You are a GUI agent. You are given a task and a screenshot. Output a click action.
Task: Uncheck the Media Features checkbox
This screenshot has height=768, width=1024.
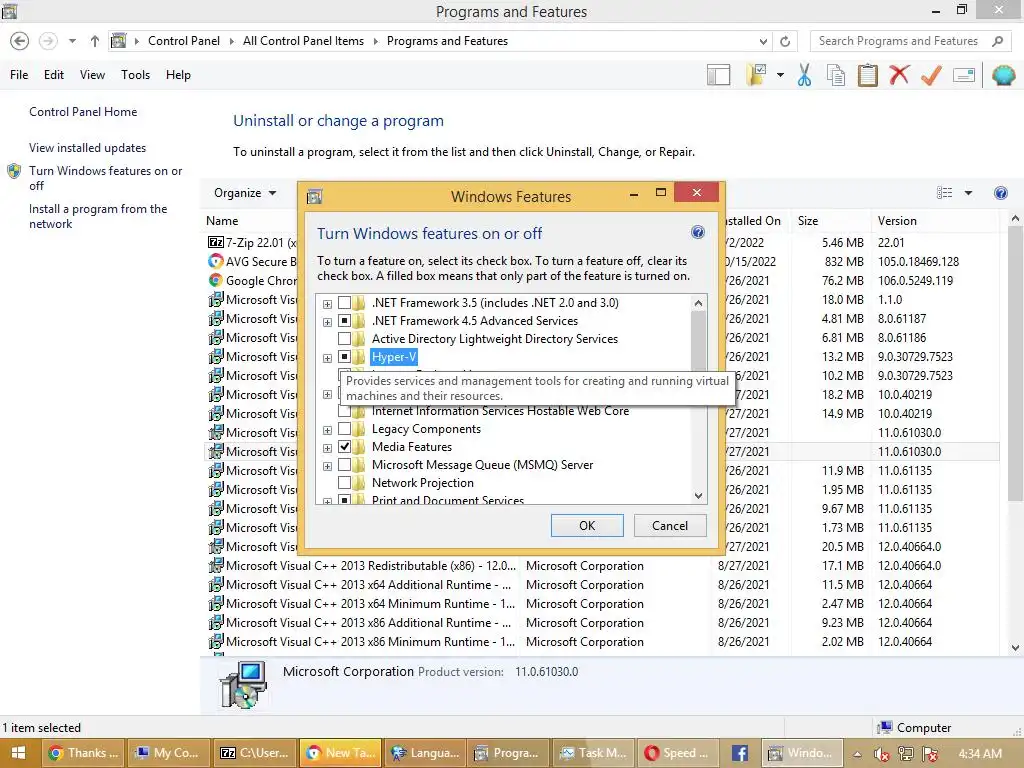344,447
